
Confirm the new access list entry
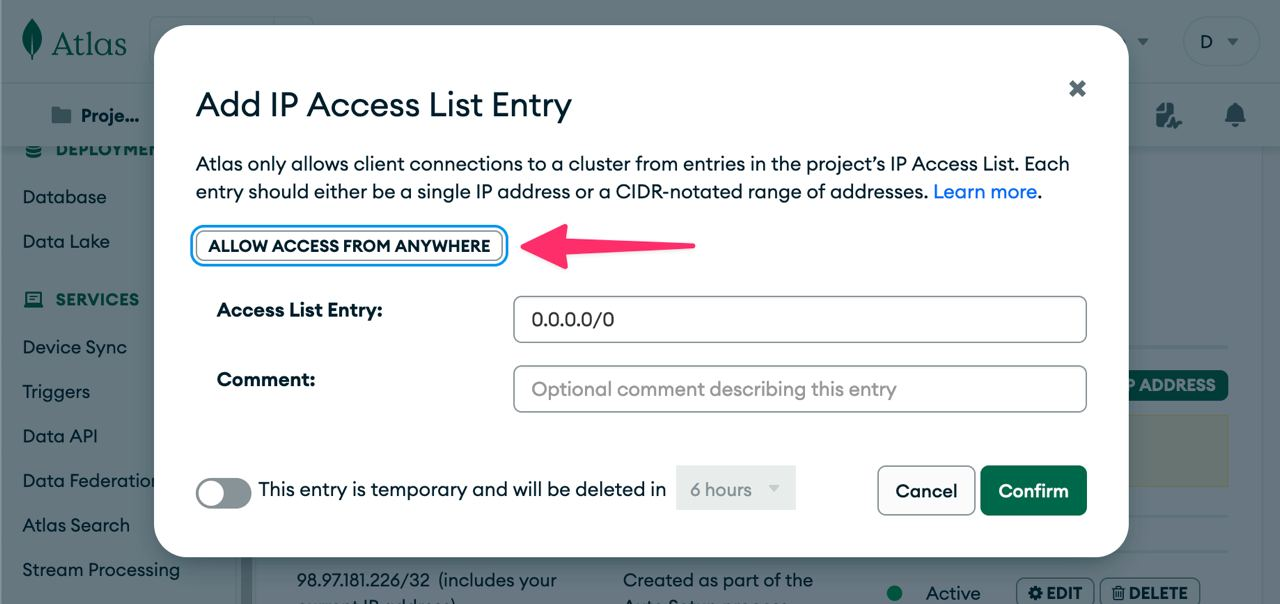[1033, 490]
